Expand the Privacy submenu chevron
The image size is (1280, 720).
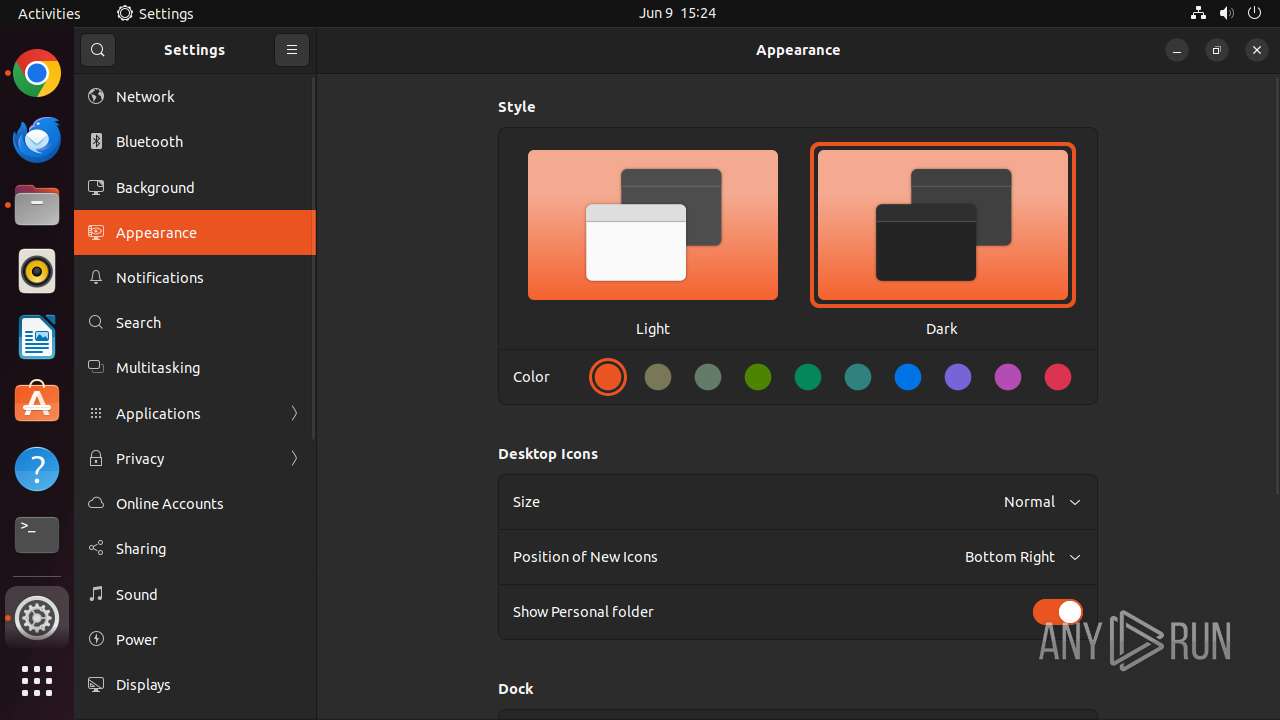point(294,459)
